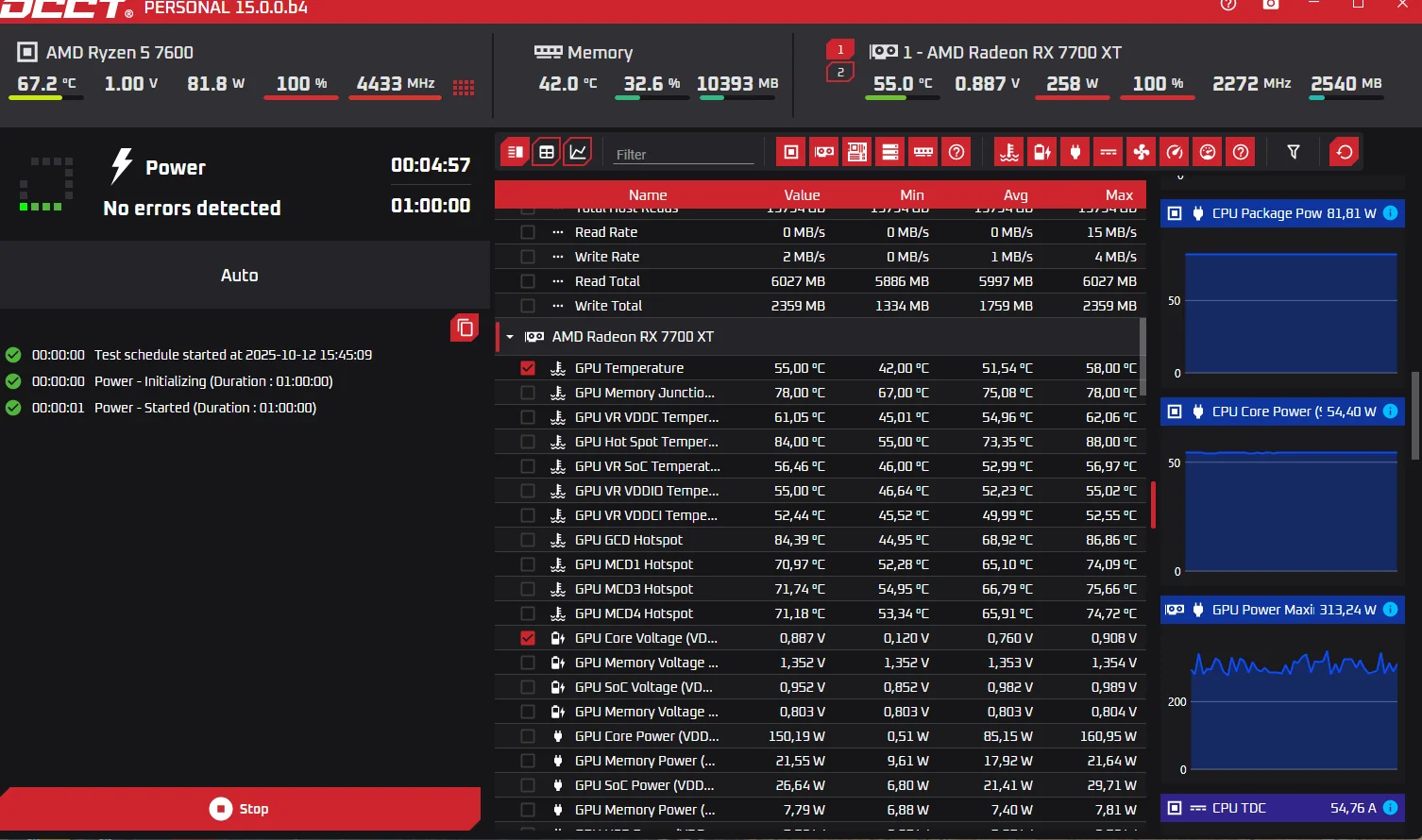Show fan sensors using fan icon

click(x=1142, y=152)
